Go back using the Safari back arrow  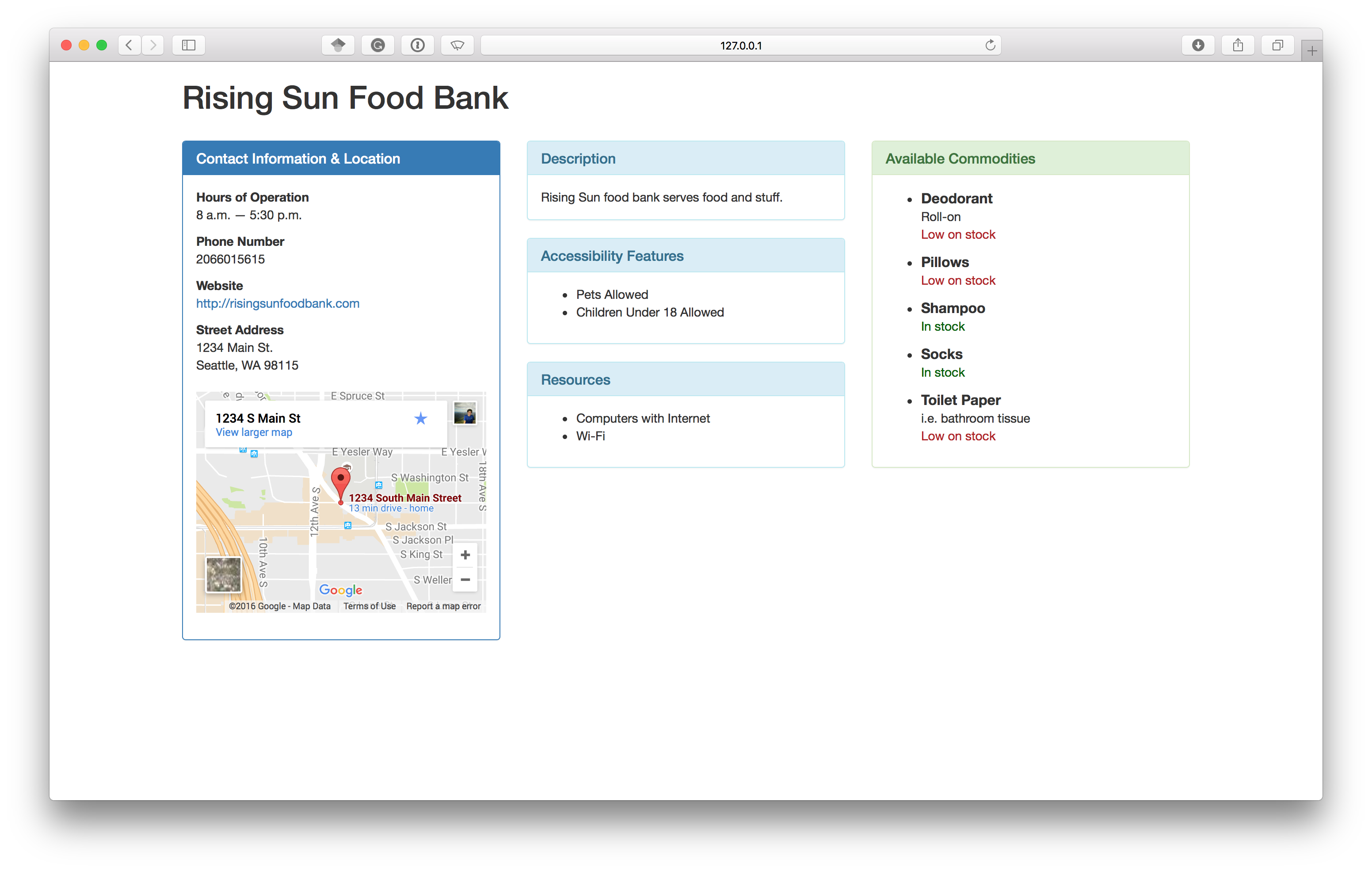[x=130, y=45]
